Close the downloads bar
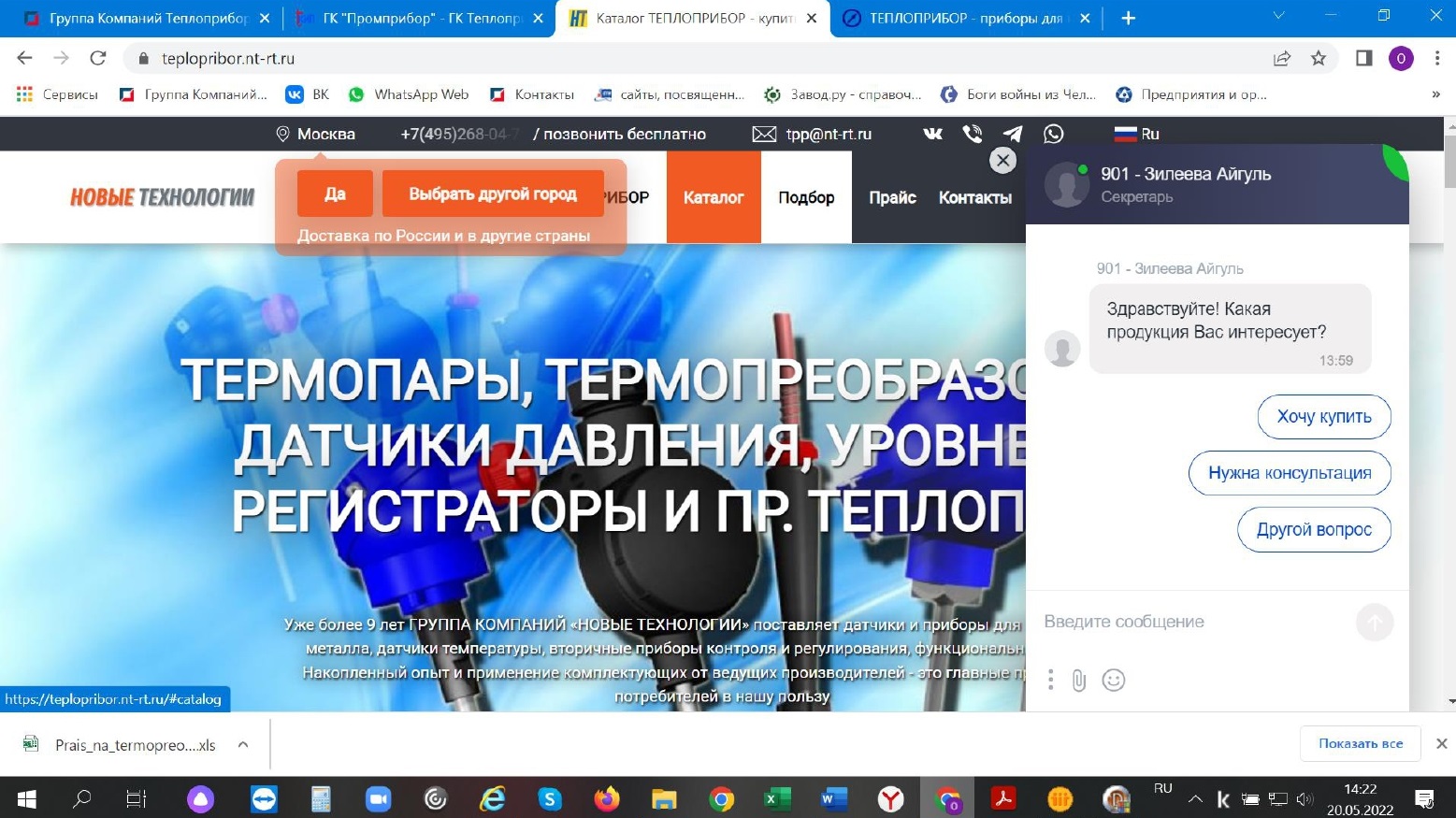The width and height of the screenshot is (1456, 818). click(1441, 744)
